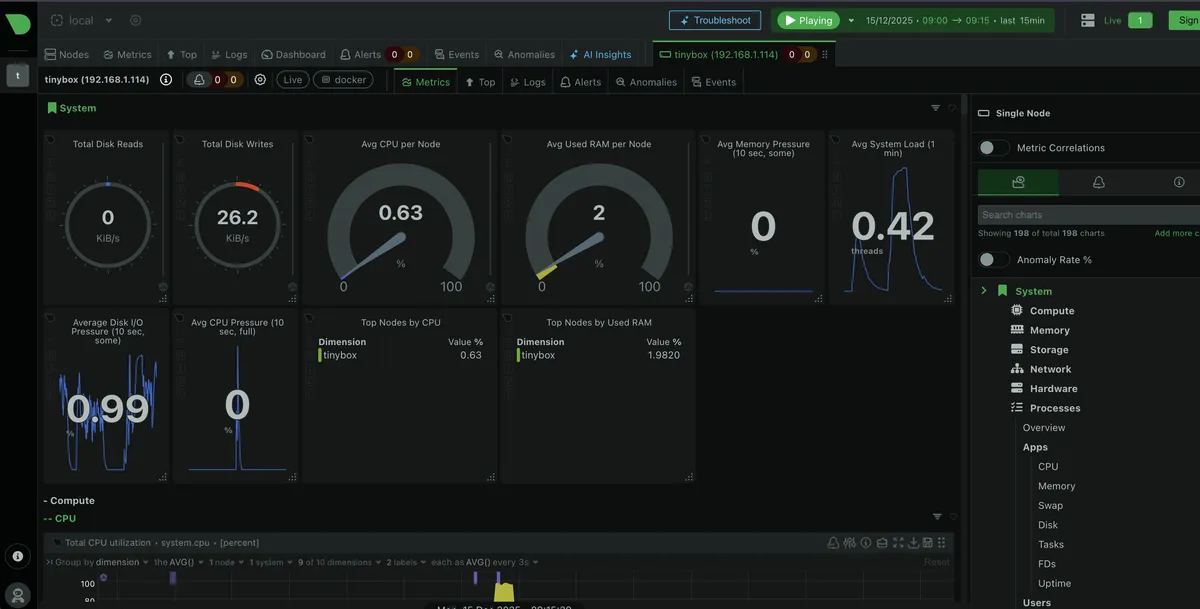Enable Metric Correlations
The width and height of the screenshot is (1200, 609).
(994, 146)
